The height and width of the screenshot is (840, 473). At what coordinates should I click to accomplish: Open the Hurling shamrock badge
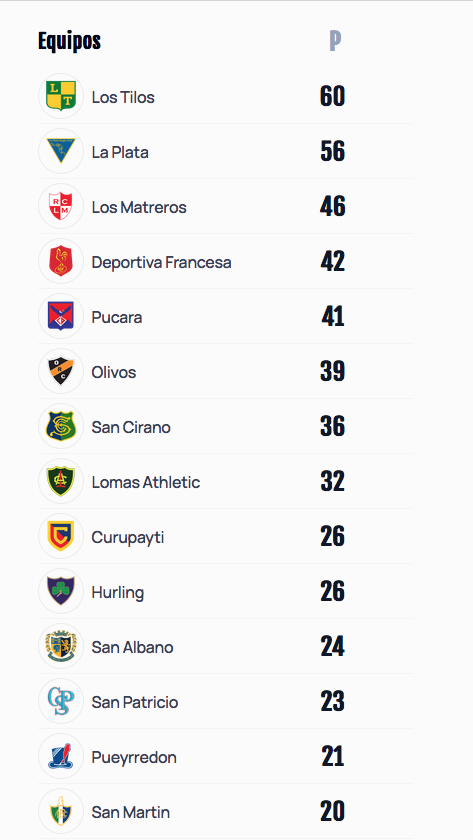coord(61,591)
